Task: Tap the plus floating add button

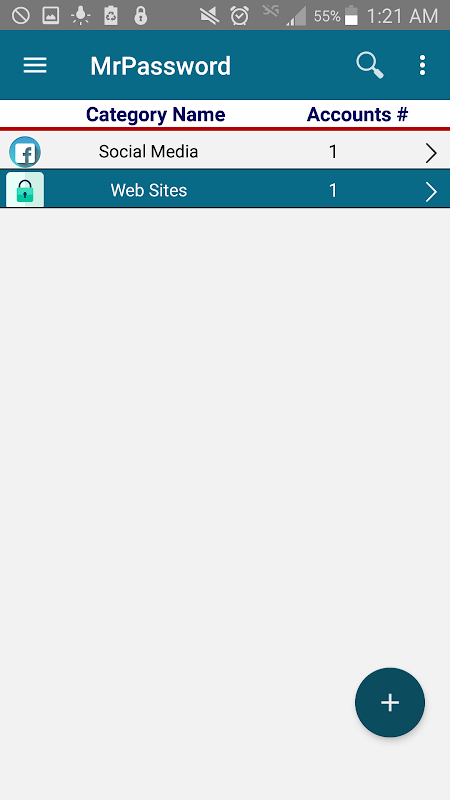Action: click(390, 703)
